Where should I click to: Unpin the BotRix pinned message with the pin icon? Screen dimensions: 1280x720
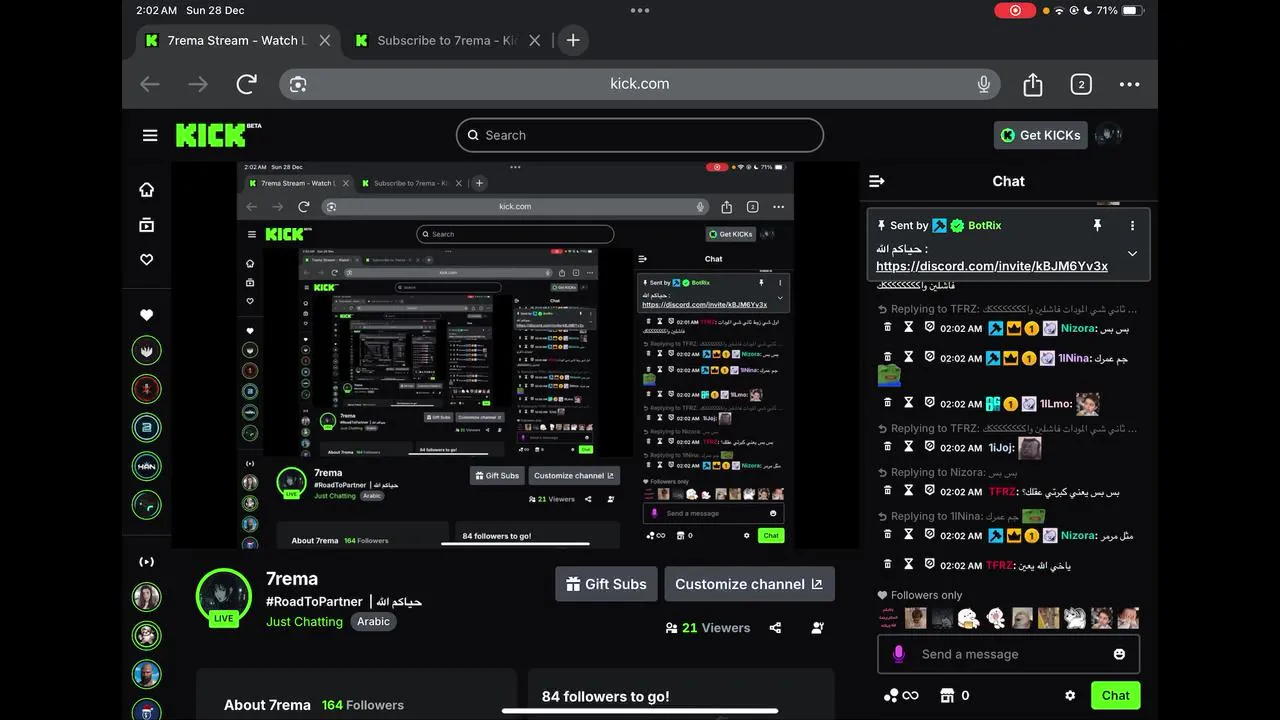click(1097, 226)
